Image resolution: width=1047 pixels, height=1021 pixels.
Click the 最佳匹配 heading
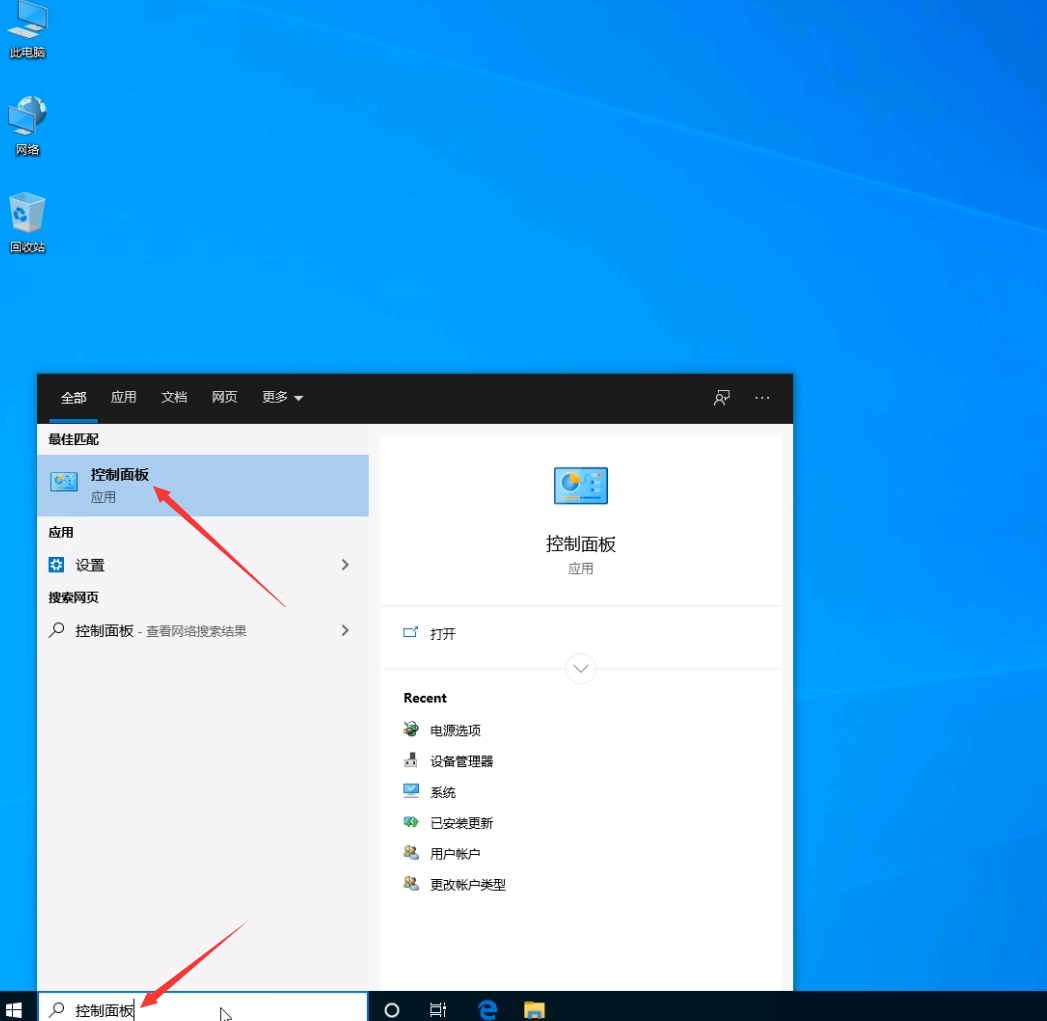pos(73,439)
